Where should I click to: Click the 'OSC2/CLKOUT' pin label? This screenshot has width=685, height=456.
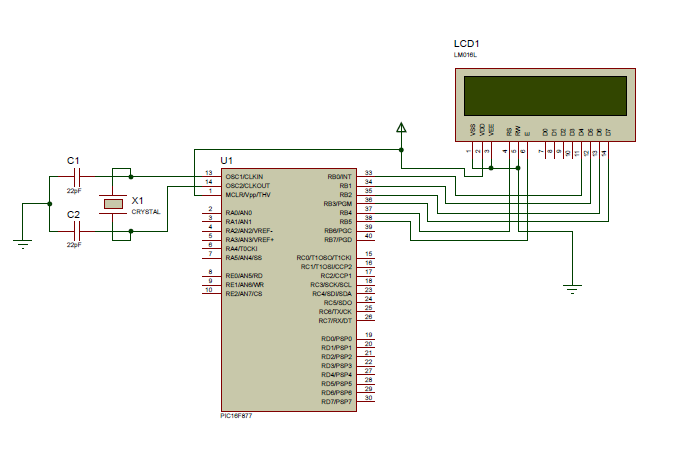(x=248, y=186)
